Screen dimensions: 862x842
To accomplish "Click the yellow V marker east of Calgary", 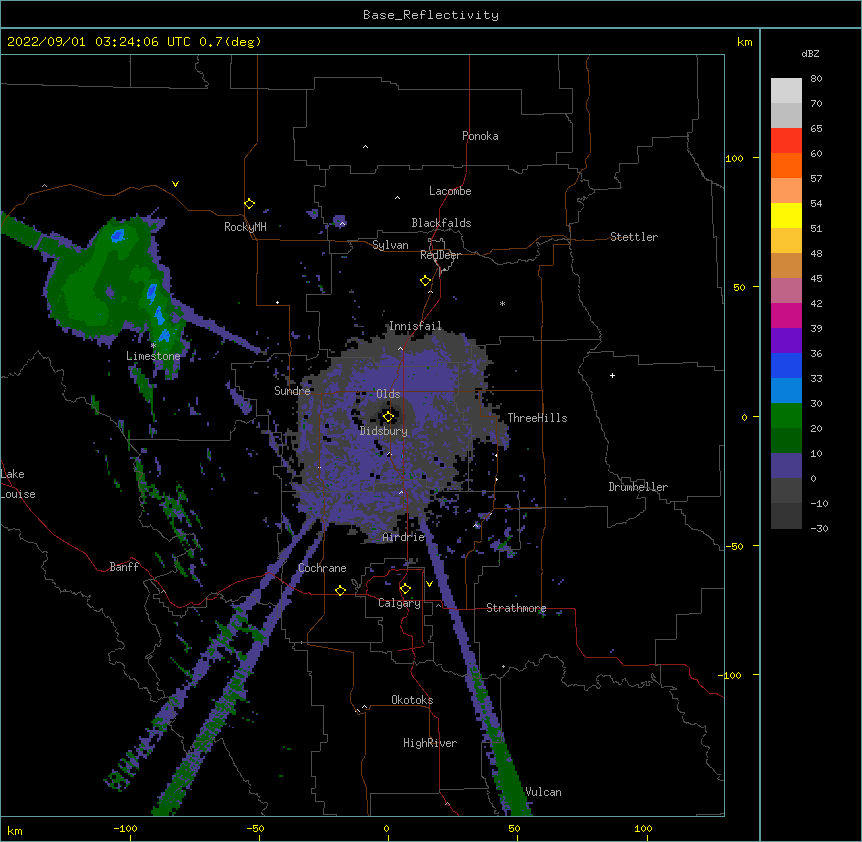I will (x=429, y=584).
